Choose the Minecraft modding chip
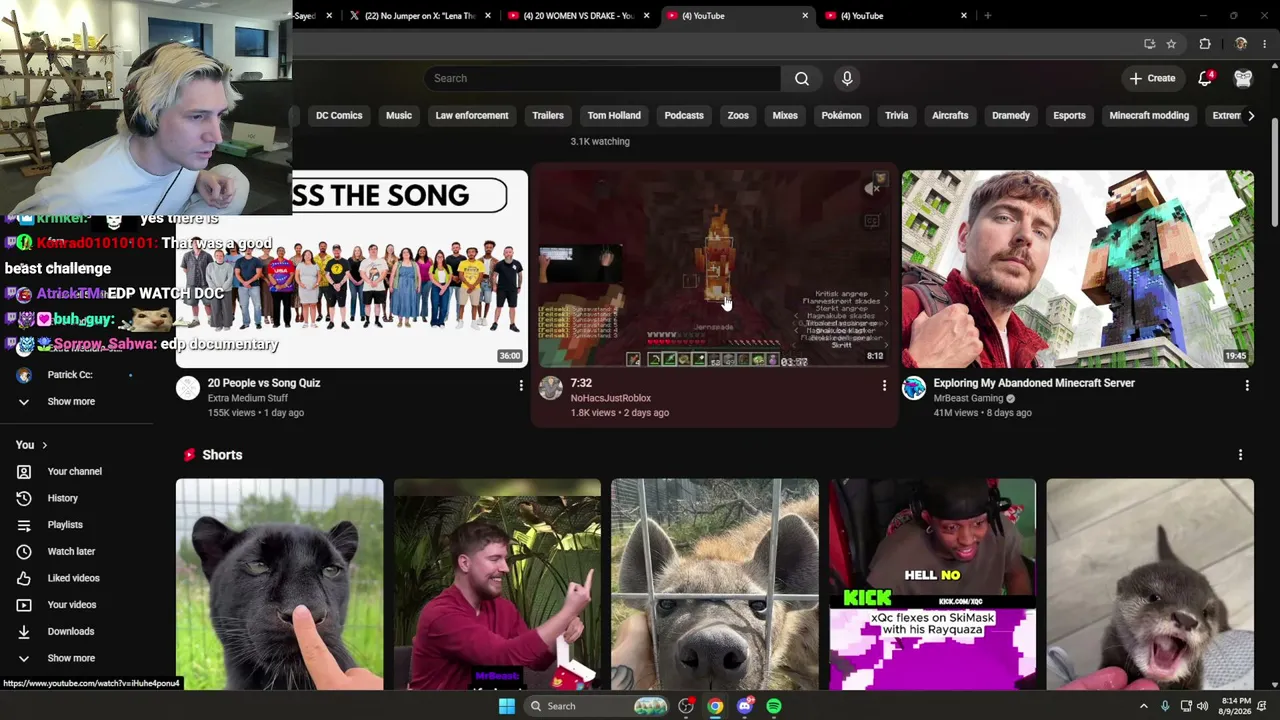 (x=1149, y=115)
